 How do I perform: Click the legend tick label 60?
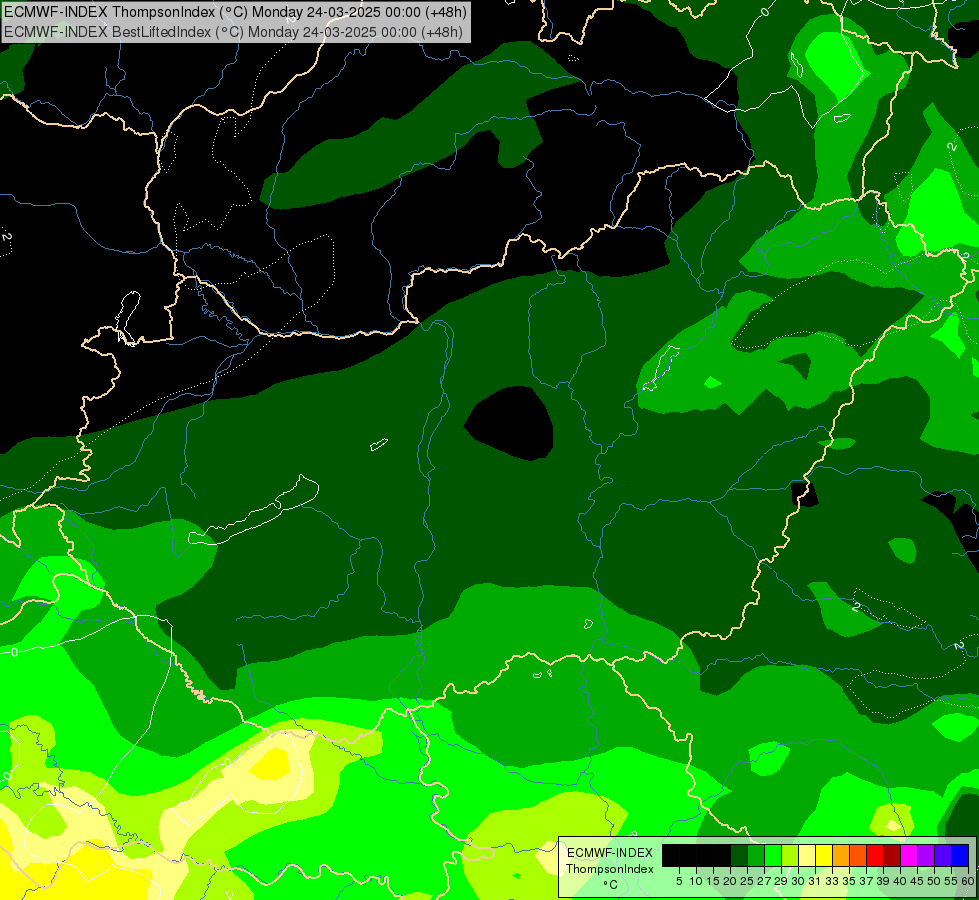968,881
